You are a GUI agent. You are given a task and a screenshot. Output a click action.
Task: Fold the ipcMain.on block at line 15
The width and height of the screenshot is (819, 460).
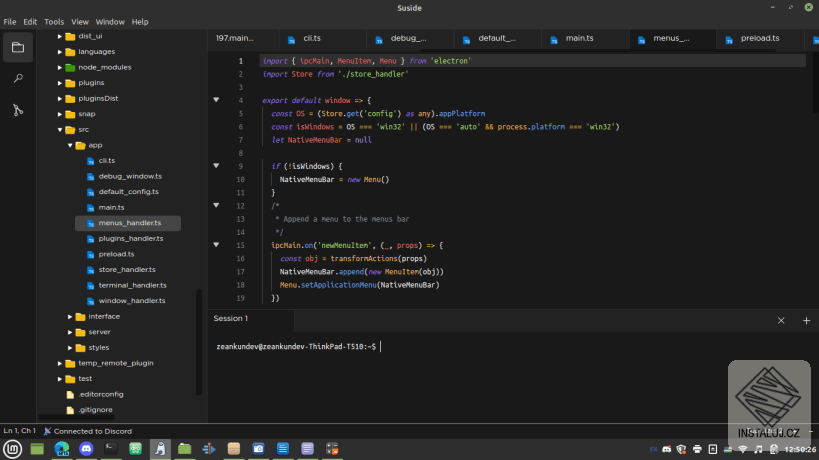pos(216,244)
